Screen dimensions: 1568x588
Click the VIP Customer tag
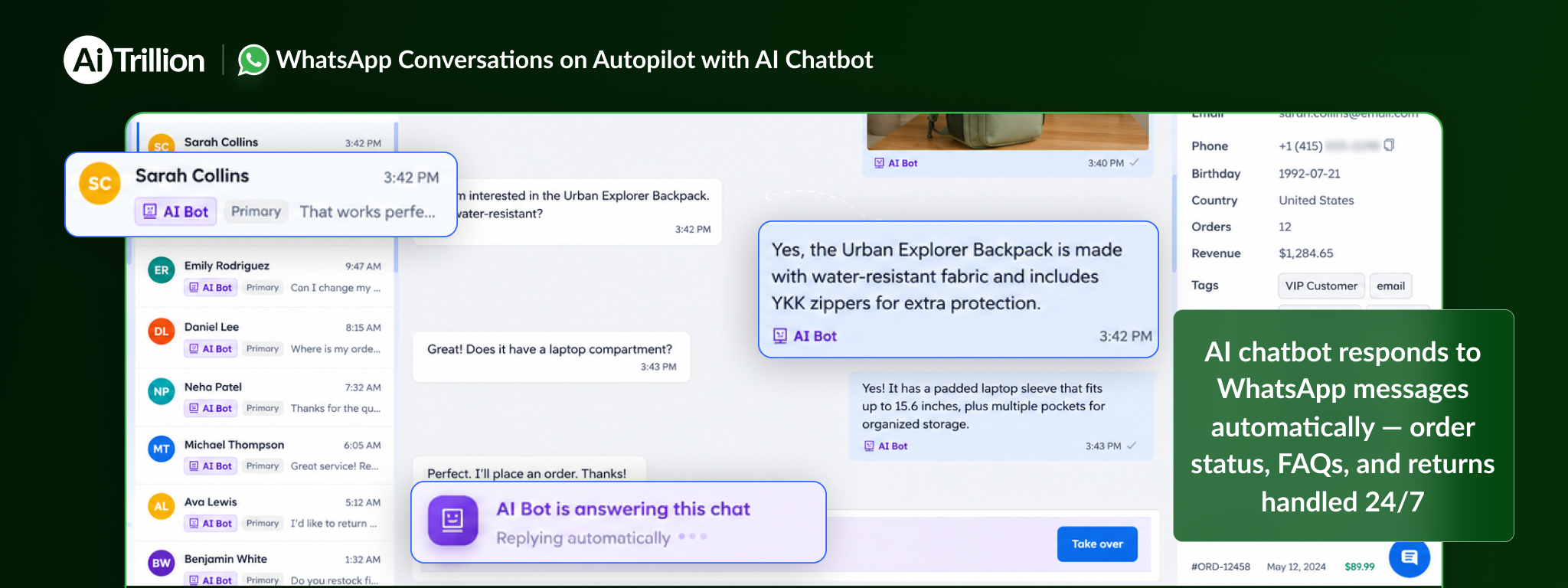pyautogui.click(x=1321, y=286)
